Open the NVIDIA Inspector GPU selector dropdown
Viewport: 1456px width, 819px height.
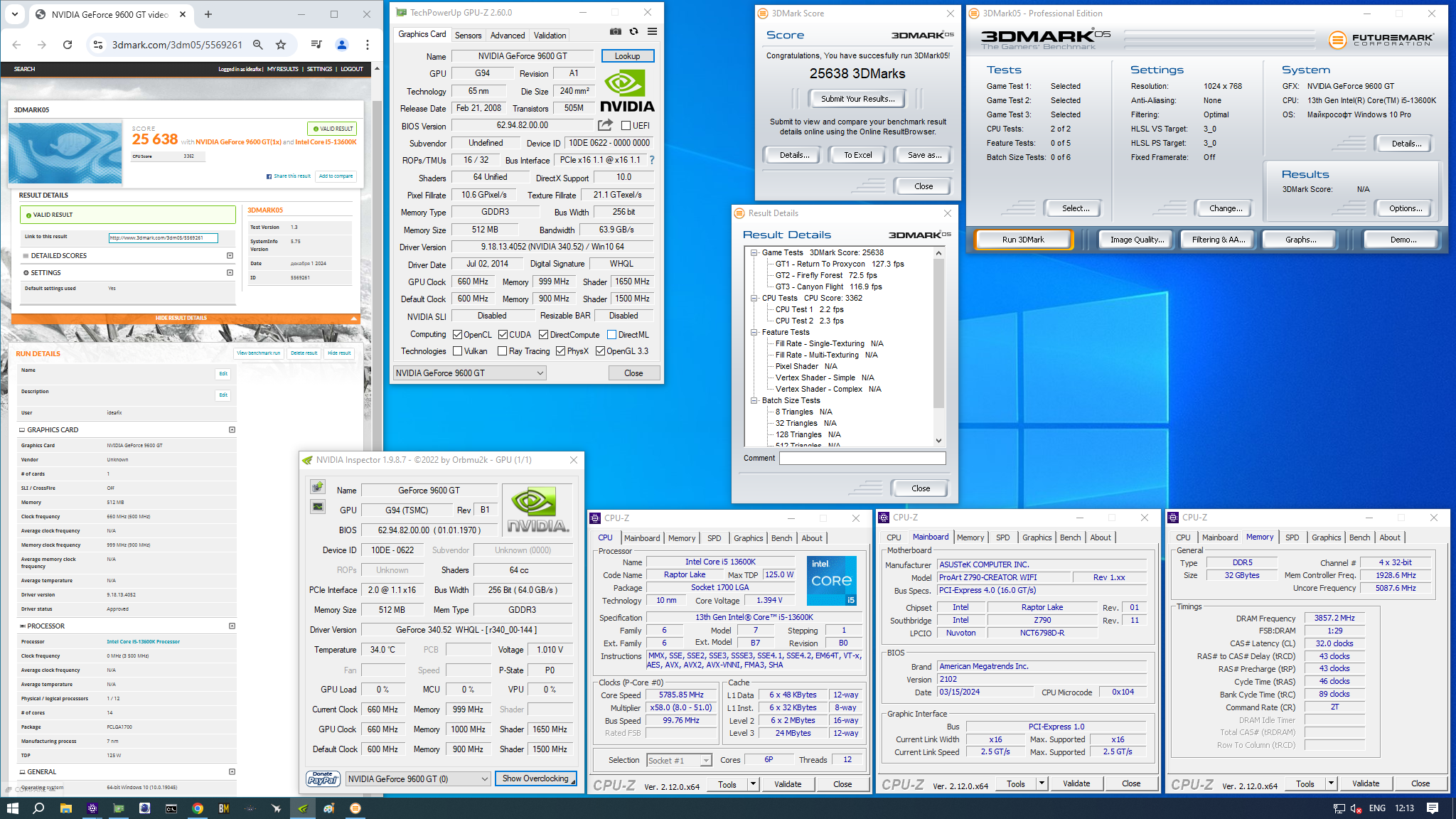418,778
